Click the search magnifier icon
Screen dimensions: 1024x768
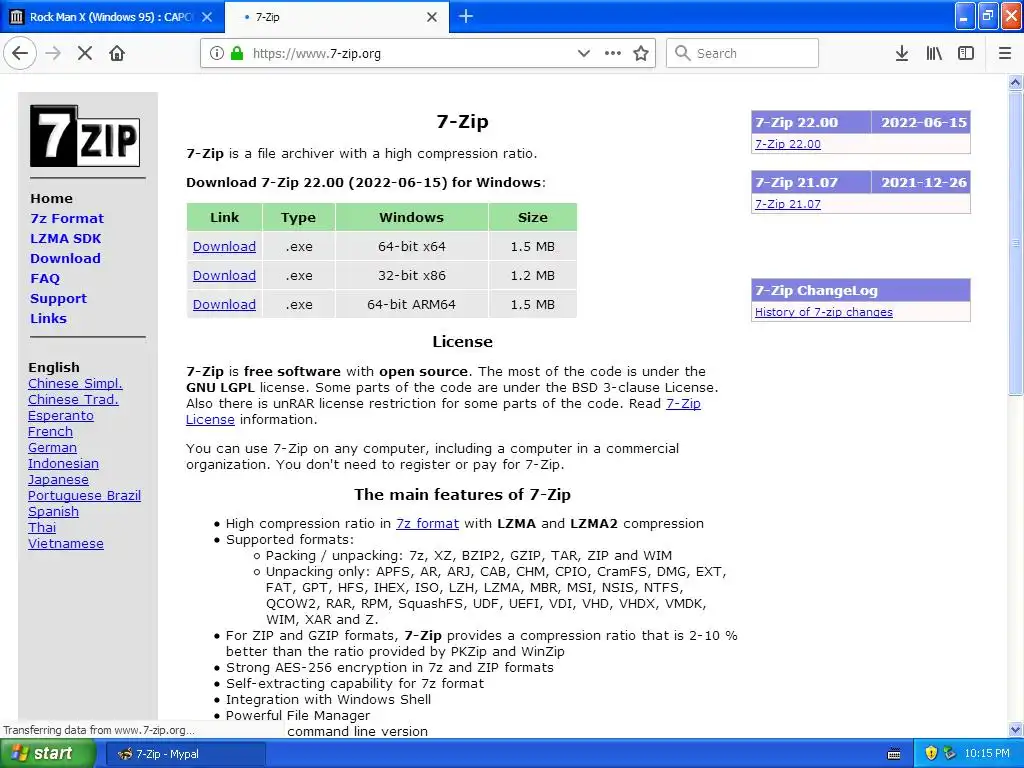point(682,53)
